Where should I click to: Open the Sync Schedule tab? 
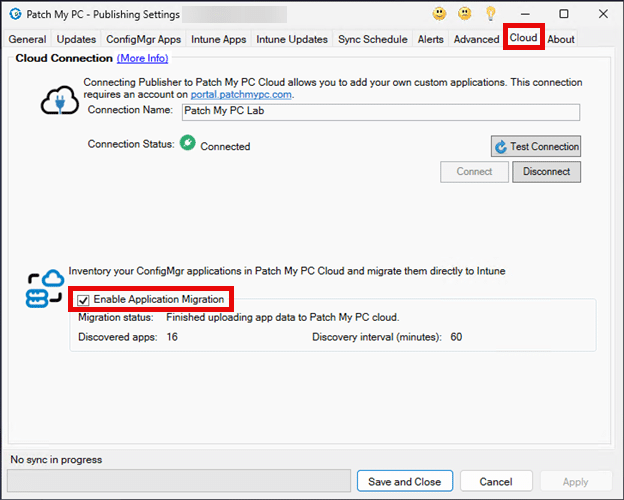(x=373, y=39)
